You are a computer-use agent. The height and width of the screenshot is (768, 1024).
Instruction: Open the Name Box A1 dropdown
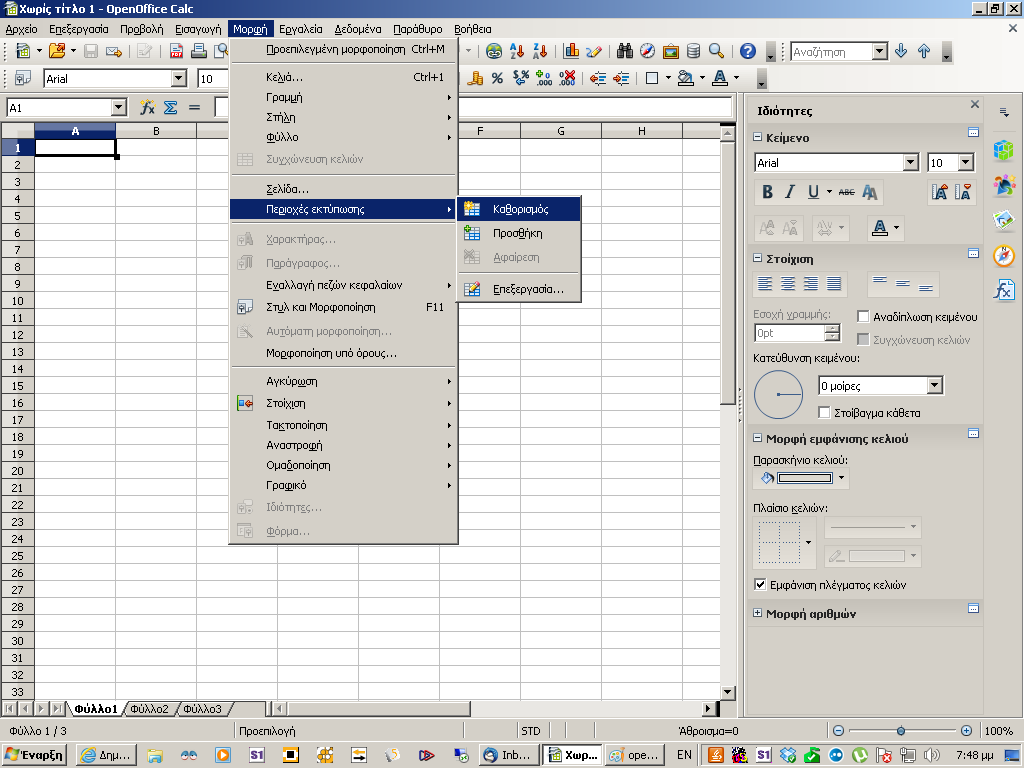coord(118,108)
